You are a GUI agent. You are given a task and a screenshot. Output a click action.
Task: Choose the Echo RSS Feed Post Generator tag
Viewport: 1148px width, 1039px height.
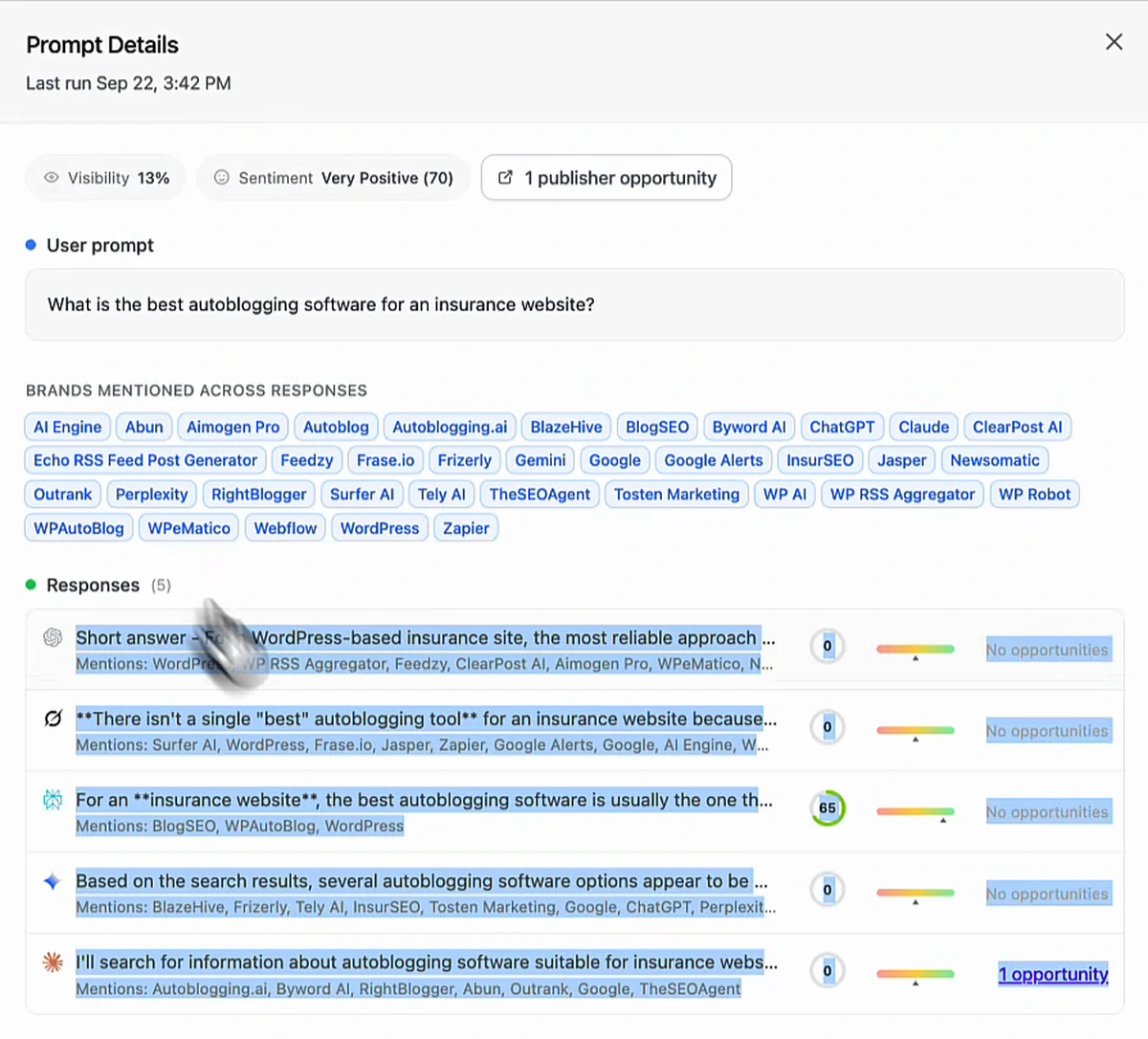tap(145, 460)
